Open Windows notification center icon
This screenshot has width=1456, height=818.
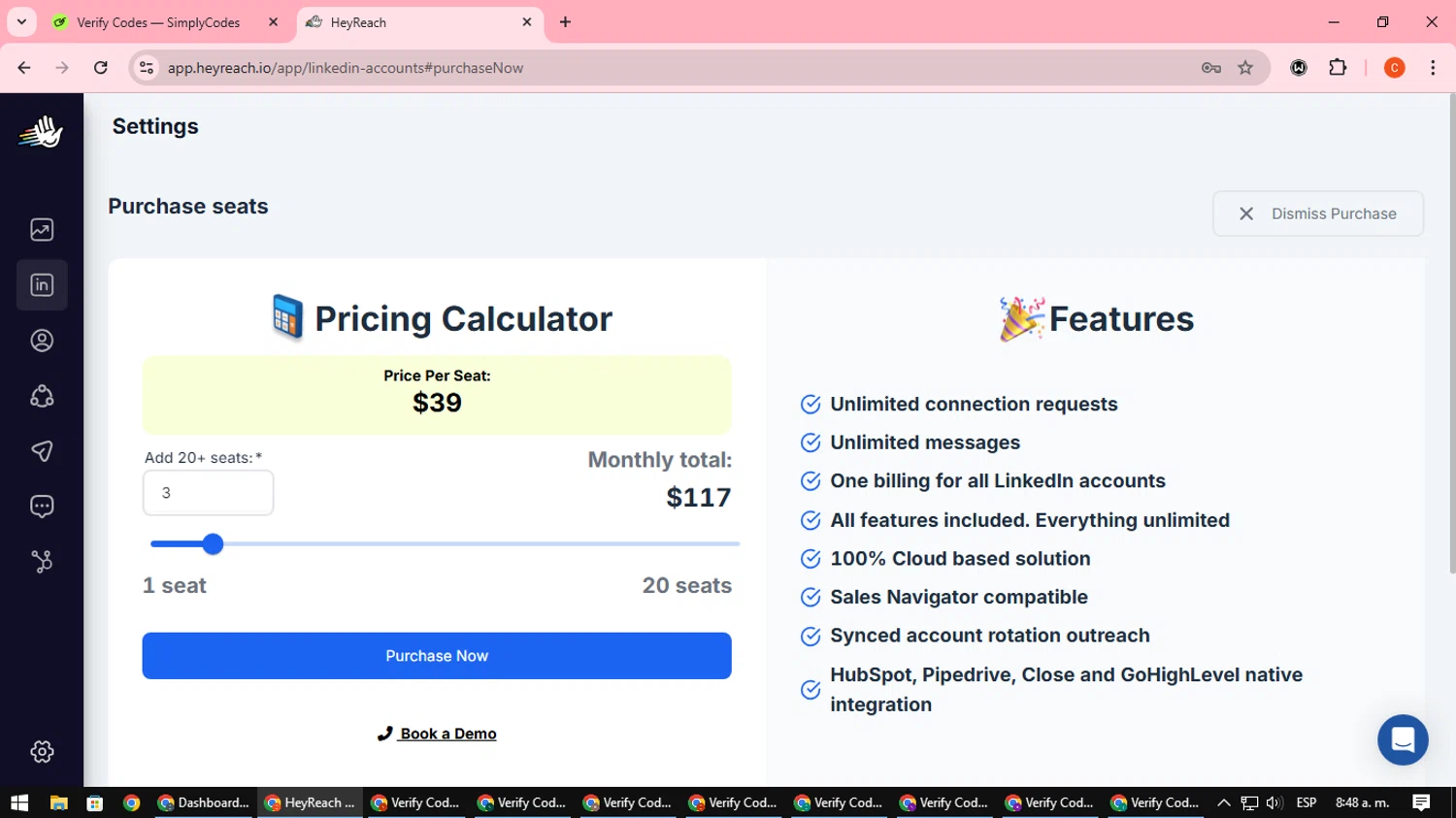coord(1421,802)
